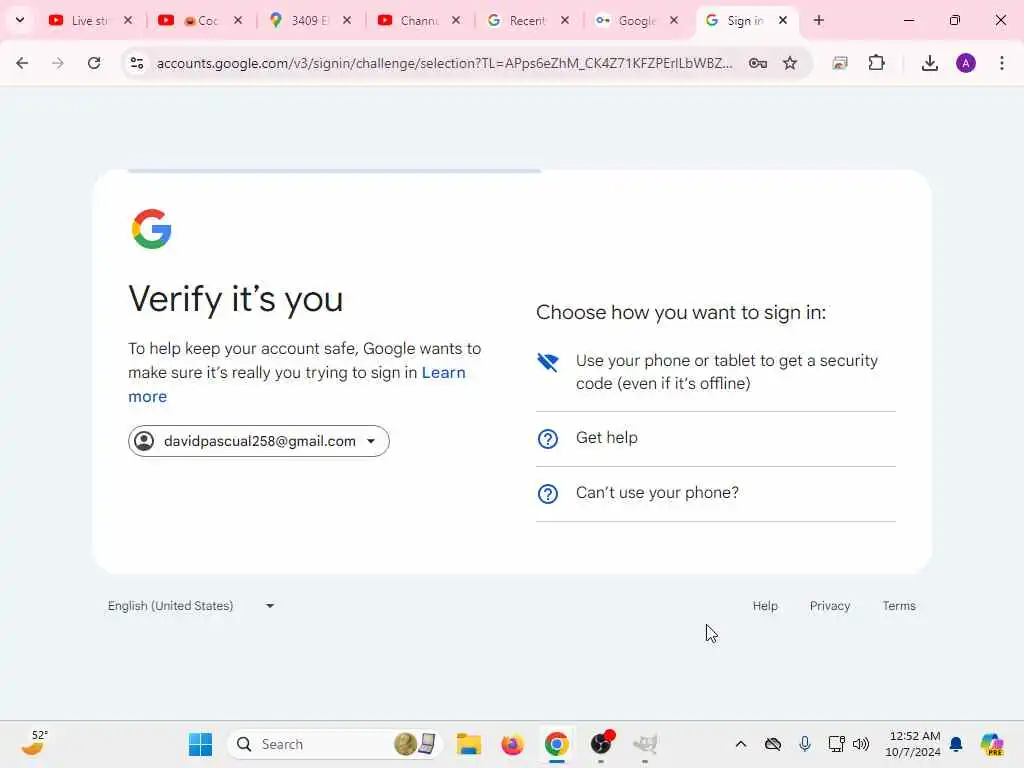
Task: Click the Google logo on sign-in card
Action: point(152,229)
